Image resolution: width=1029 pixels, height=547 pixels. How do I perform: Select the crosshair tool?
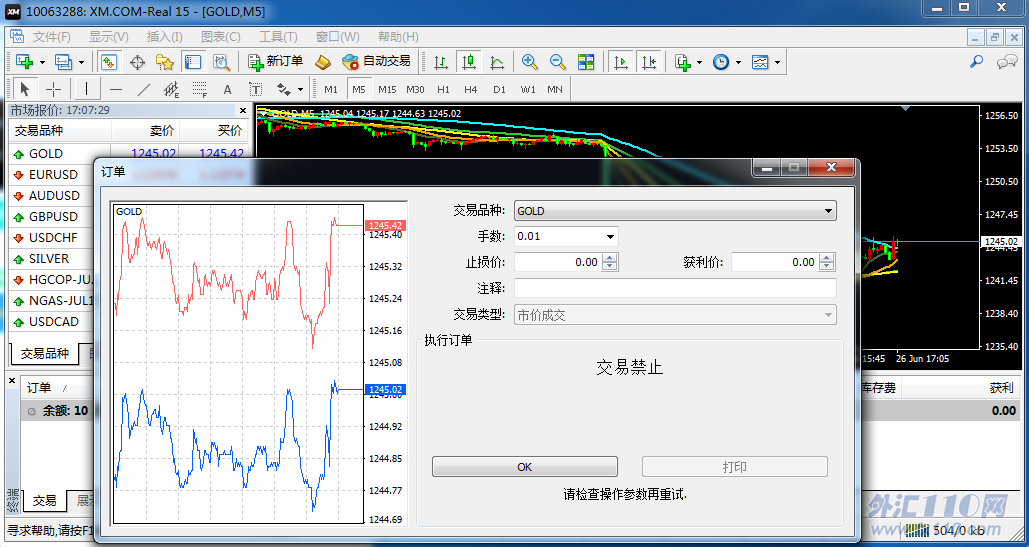54,89
